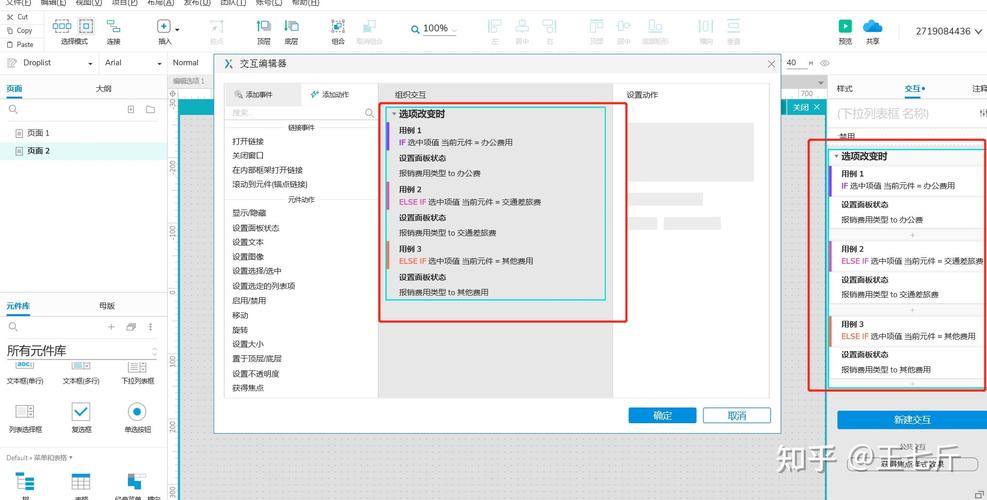Switch to the 母版 masters tab
This screenshot has height=500, width=987.
[x=107, y=306]
